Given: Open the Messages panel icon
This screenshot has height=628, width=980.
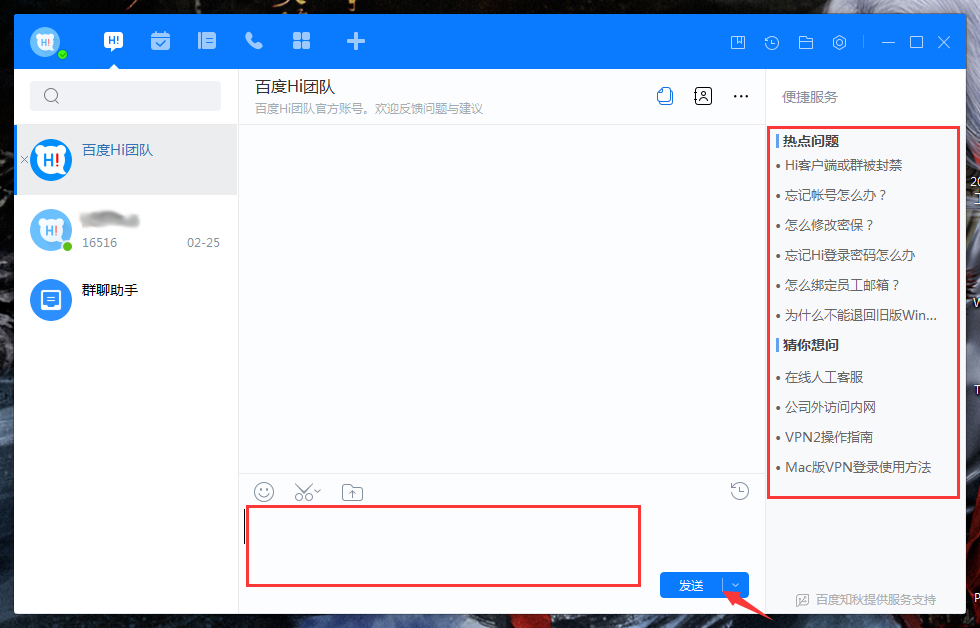Looking at the screenshot, I should pos(113,41).
